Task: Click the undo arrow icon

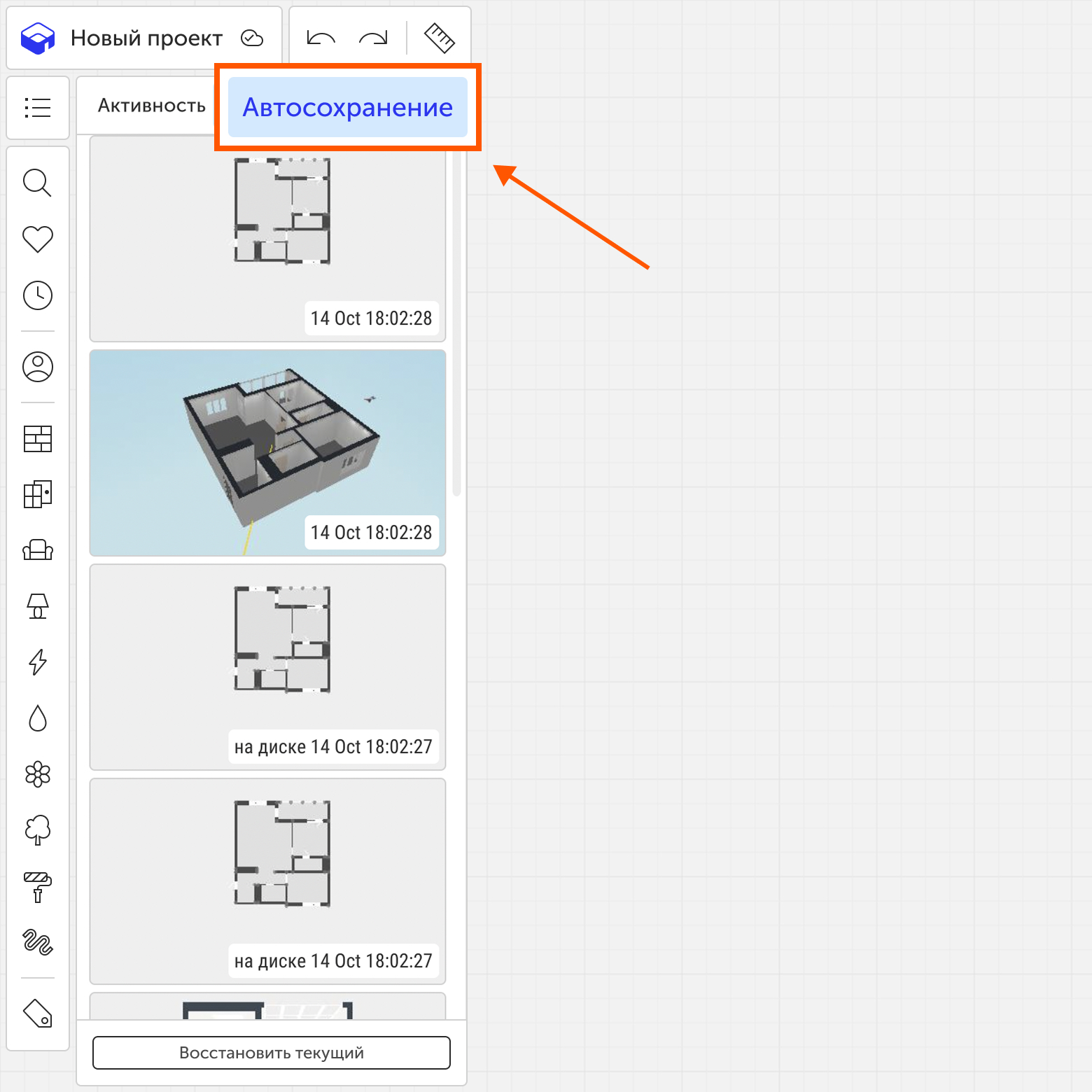Action: pos(321,38)
